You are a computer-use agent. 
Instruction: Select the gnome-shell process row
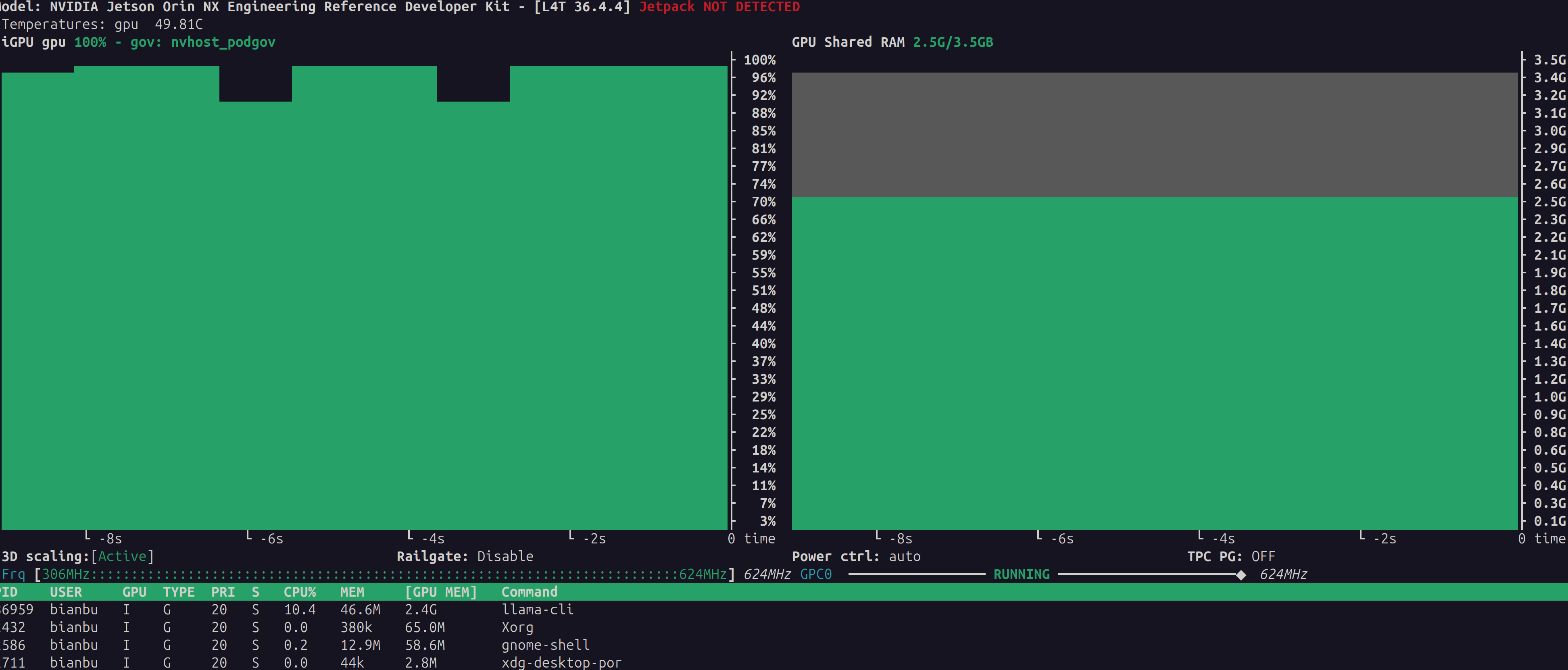[x=545, y=645]
